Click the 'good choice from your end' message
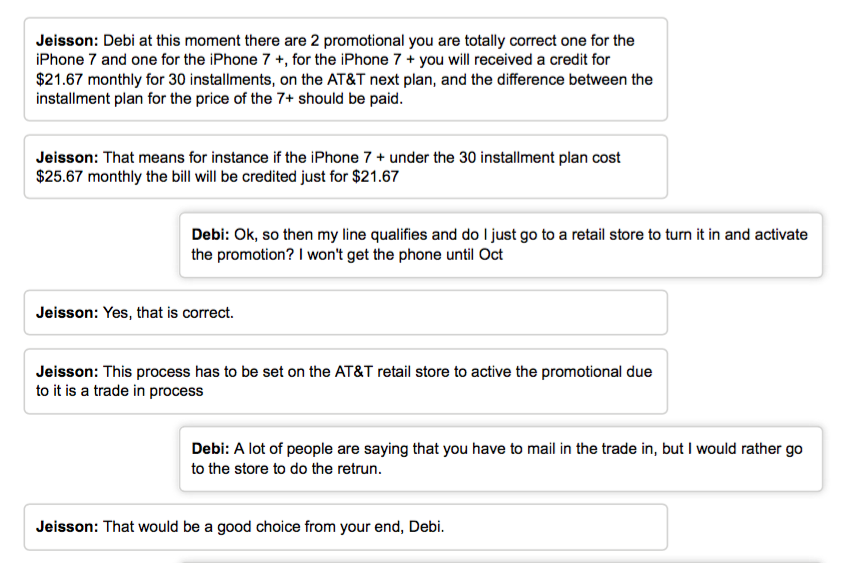Screen dimensions: 846x563 tap(346, 527)
